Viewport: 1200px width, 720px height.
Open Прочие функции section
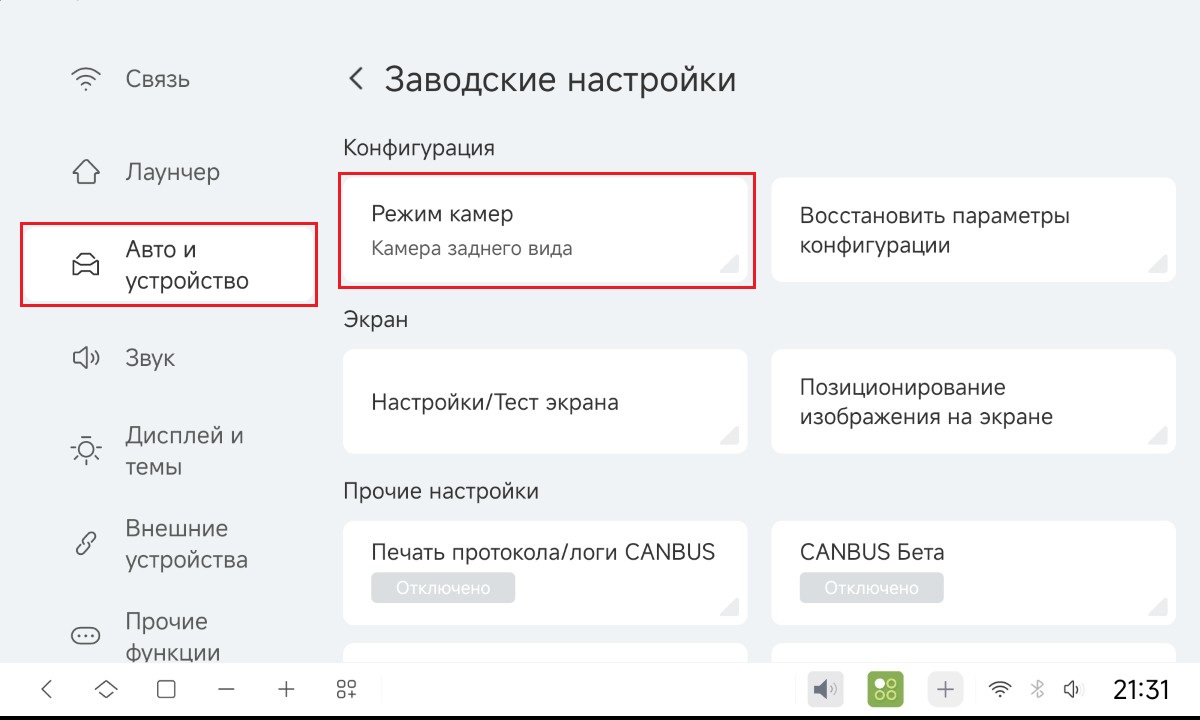(169, 636)
